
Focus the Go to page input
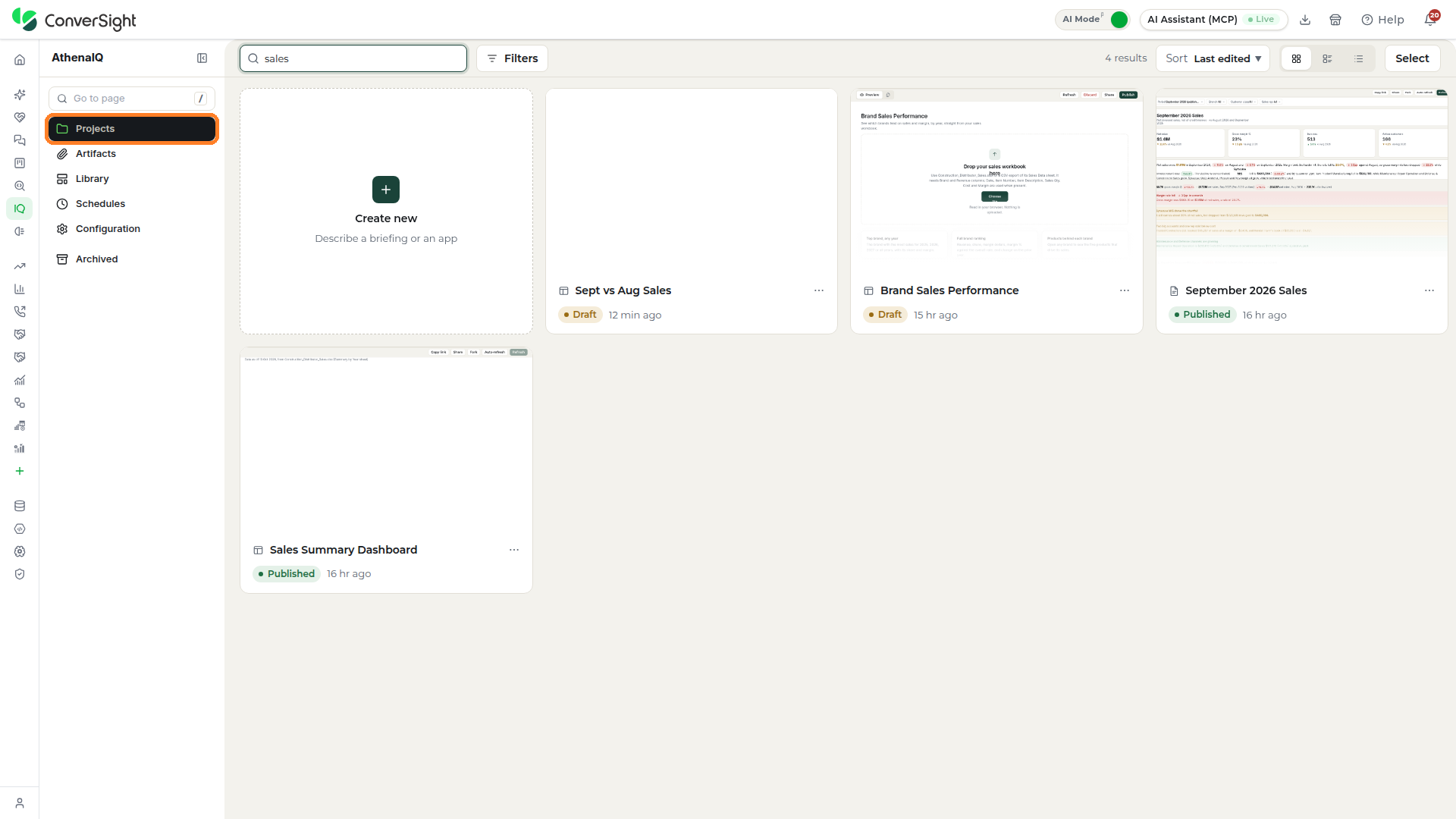click(132, 99)
